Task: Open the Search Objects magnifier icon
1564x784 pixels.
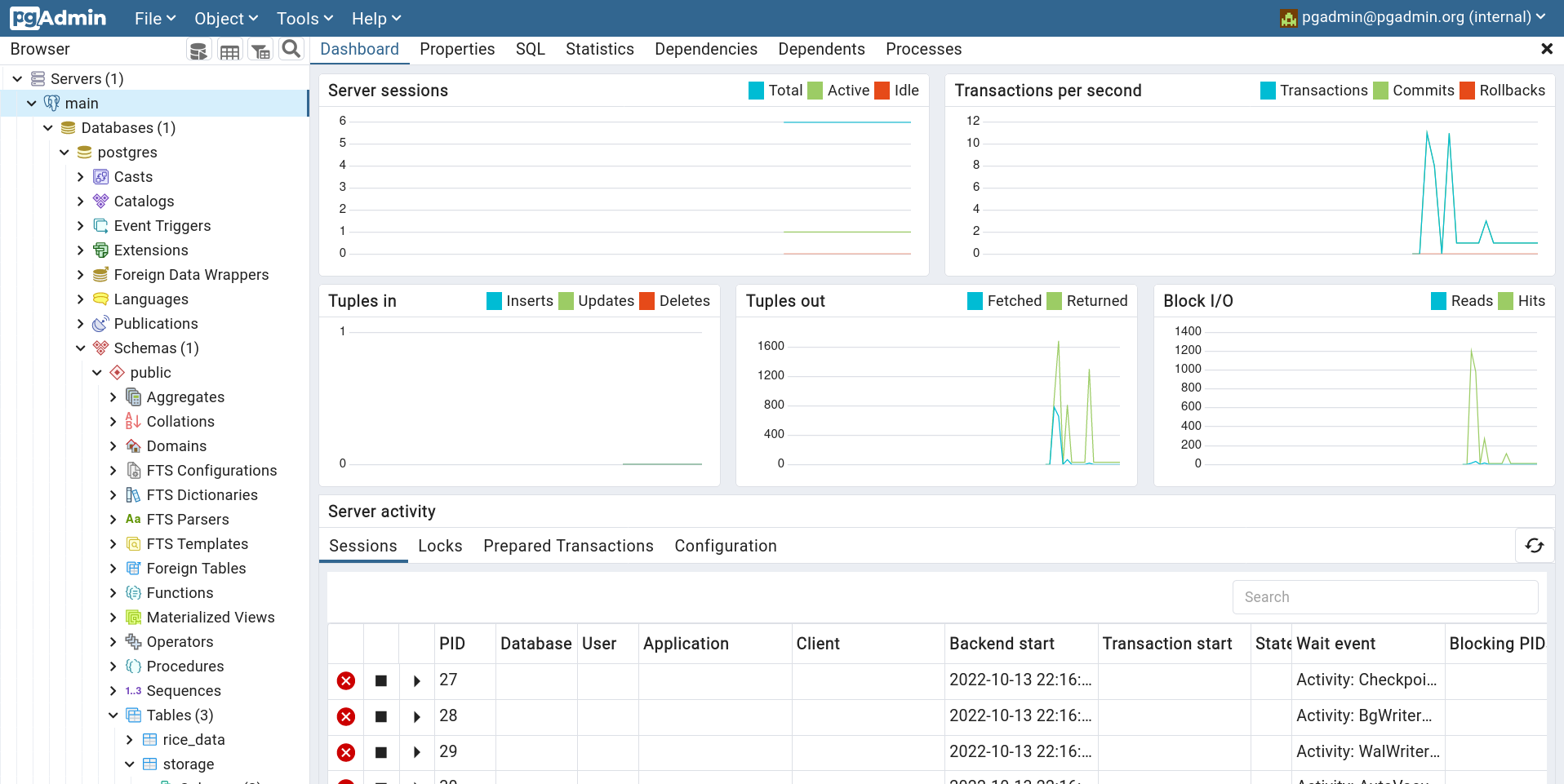Action: [x=291, y=50]
